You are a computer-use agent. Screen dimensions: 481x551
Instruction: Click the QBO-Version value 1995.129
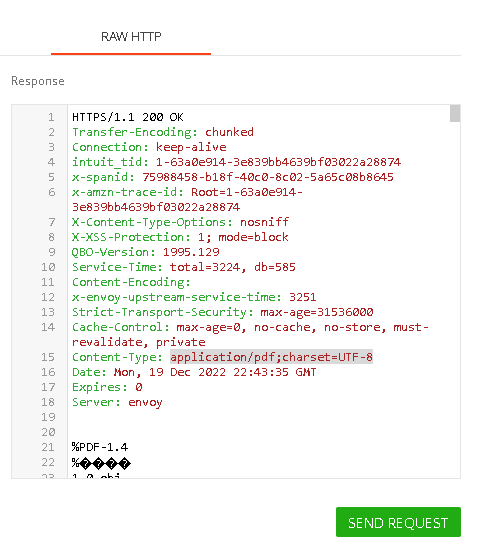191,252
